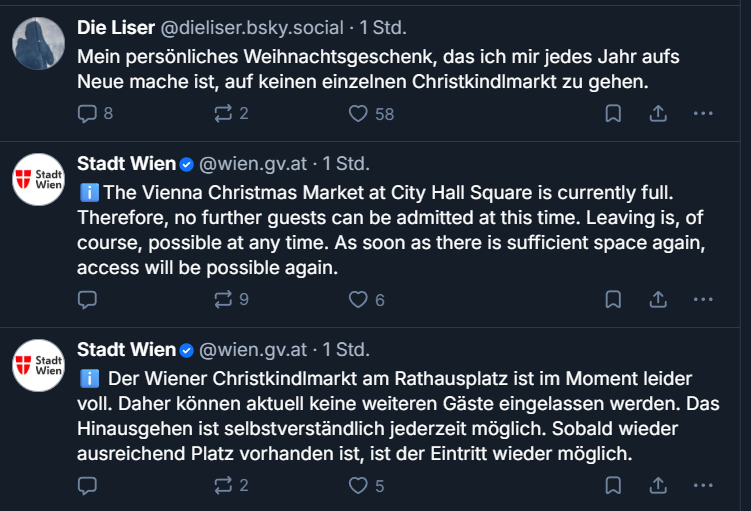Open the @wien.gv.at handle on the English post

click(x=253, y=163)
